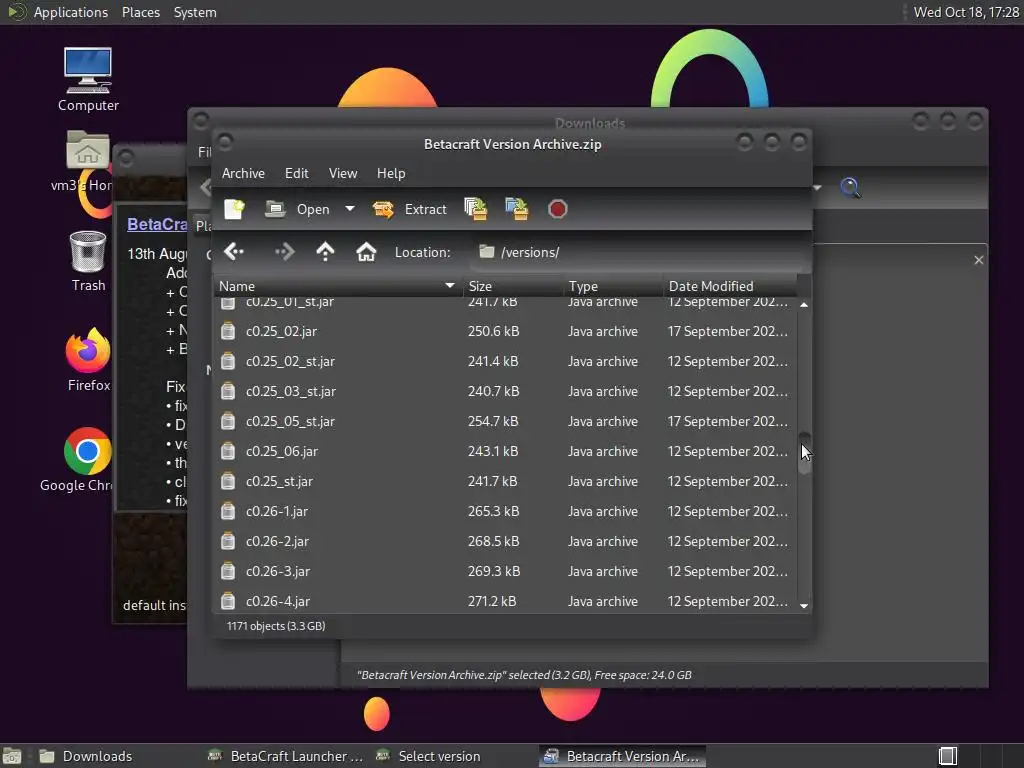Sort files by Name column header
Image resolution: width=1024 pixels, height=768 pixels.
[x=338, y=286]
